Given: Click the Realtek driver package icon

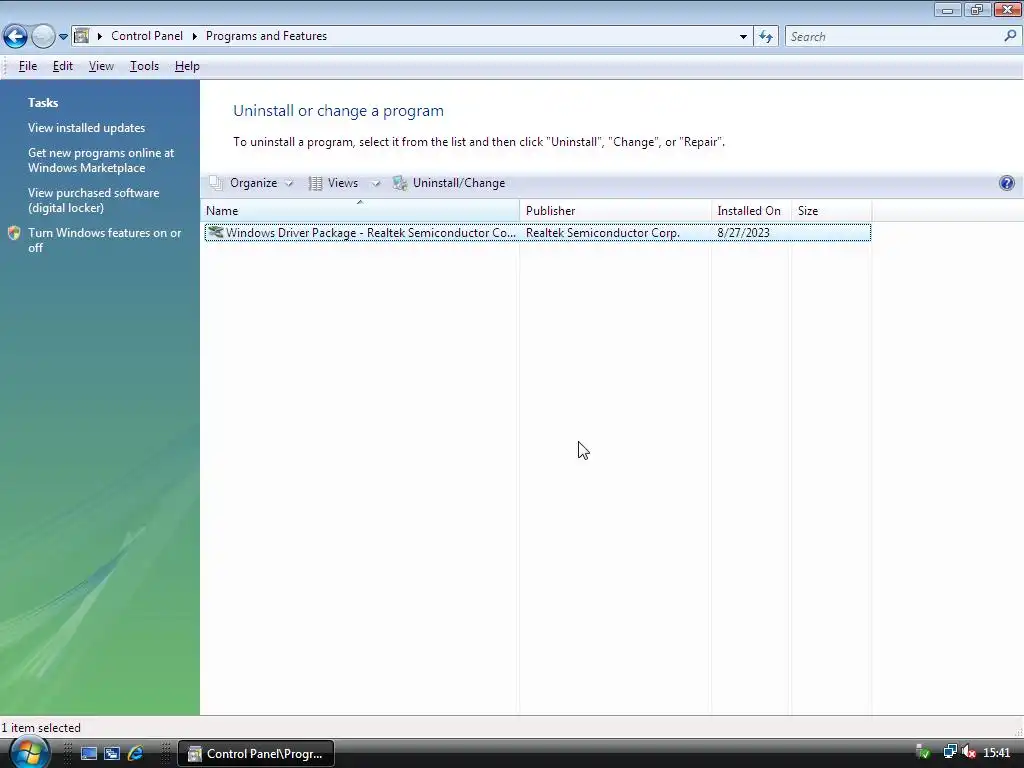Looking at the screenshot, I should [215, 232].
